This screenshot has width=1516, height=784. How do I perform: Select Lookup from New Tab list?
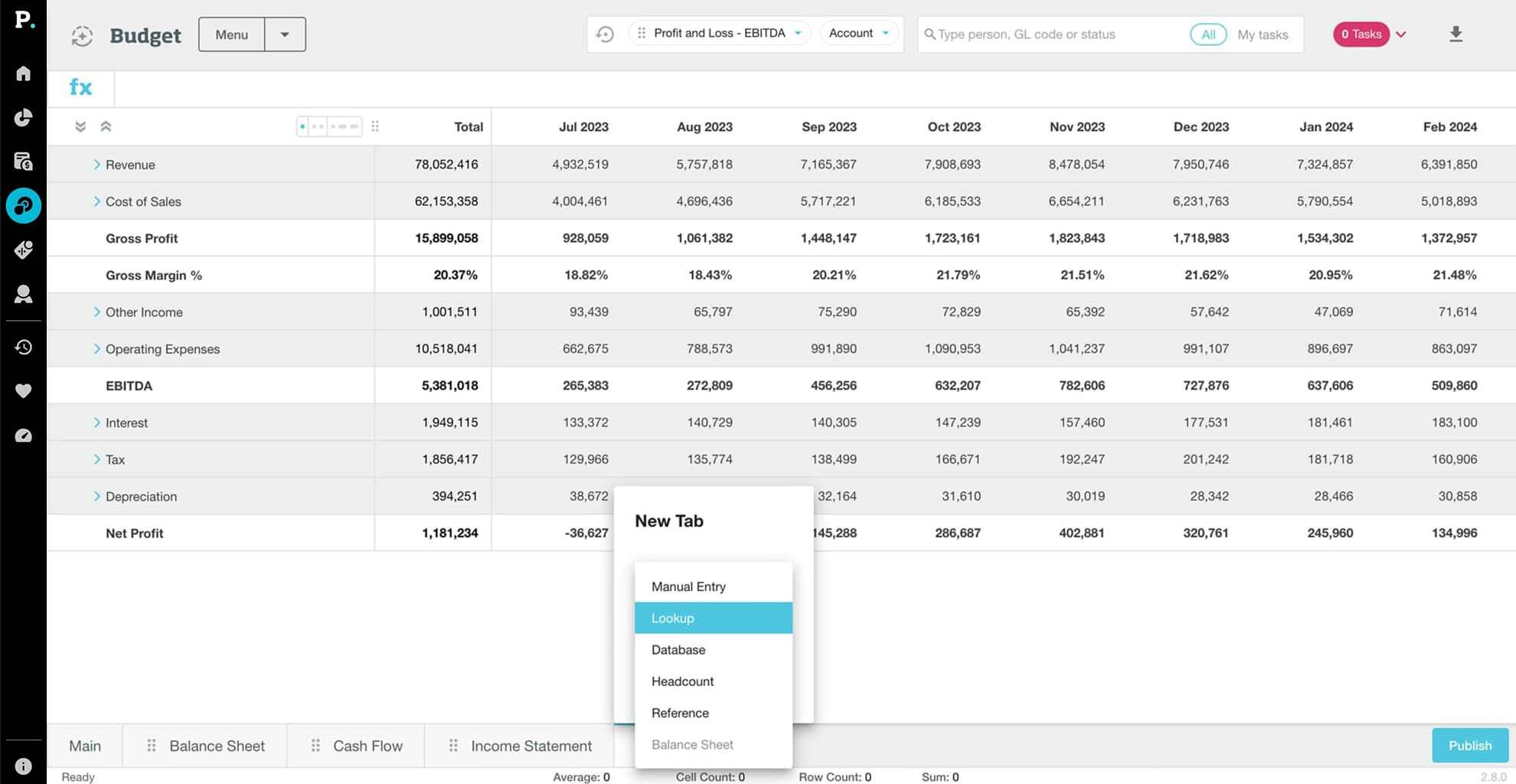click(x=713, y=618)
